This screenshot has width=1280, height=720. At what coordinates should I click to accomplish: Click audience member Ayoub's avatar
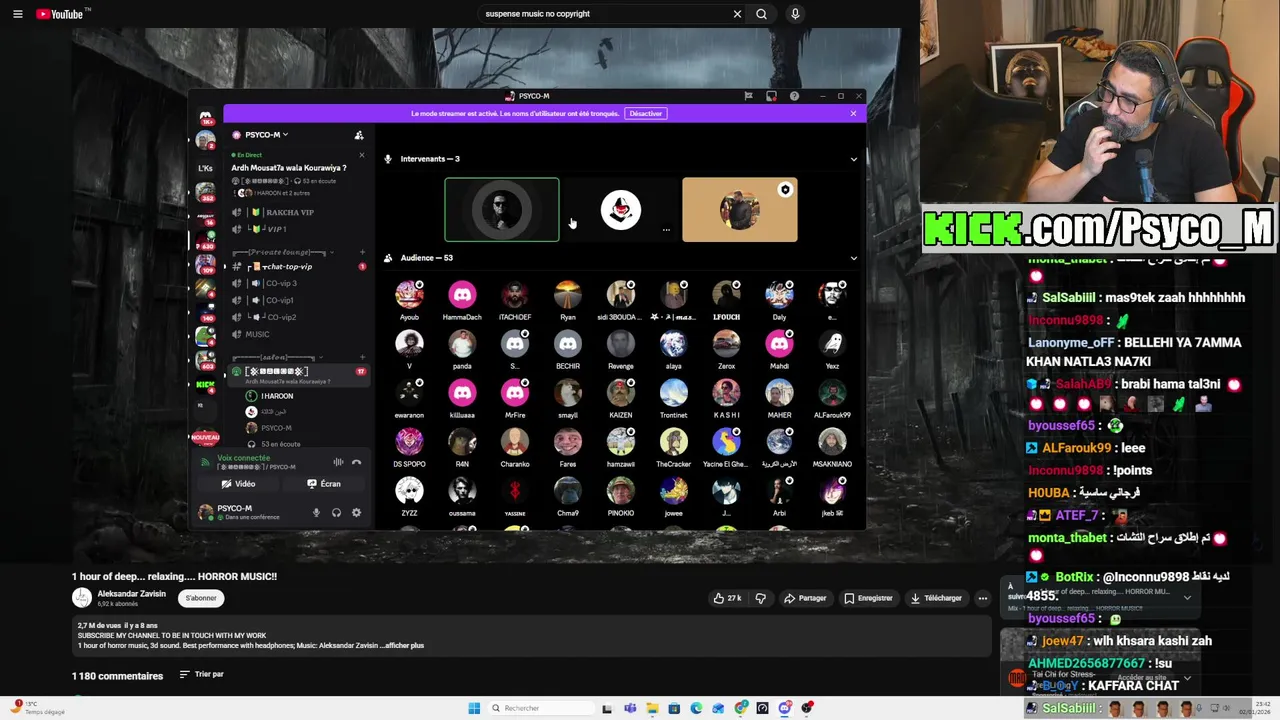click(x=409, y=294)
